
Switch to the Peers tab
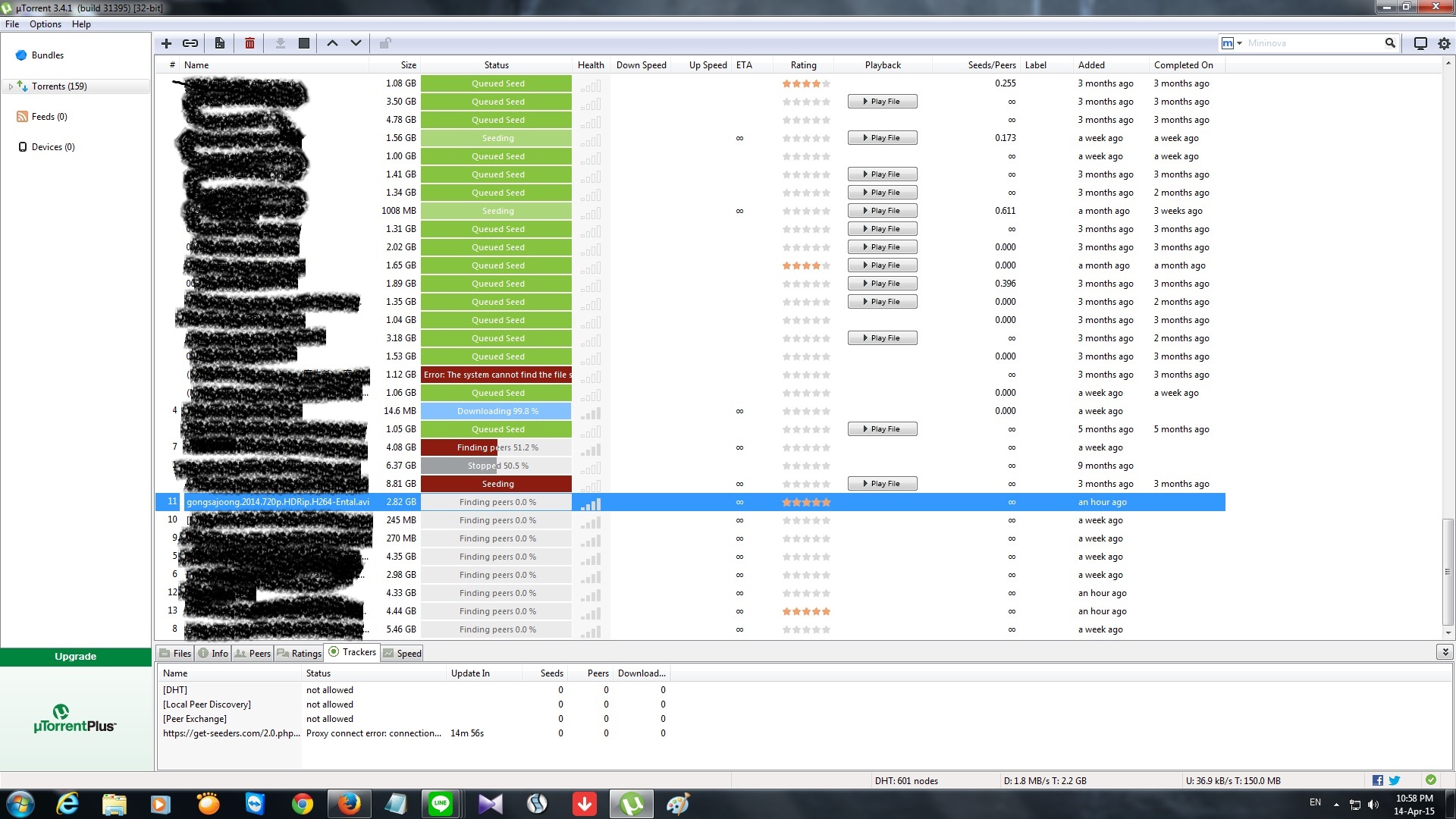tap(253, 653)
